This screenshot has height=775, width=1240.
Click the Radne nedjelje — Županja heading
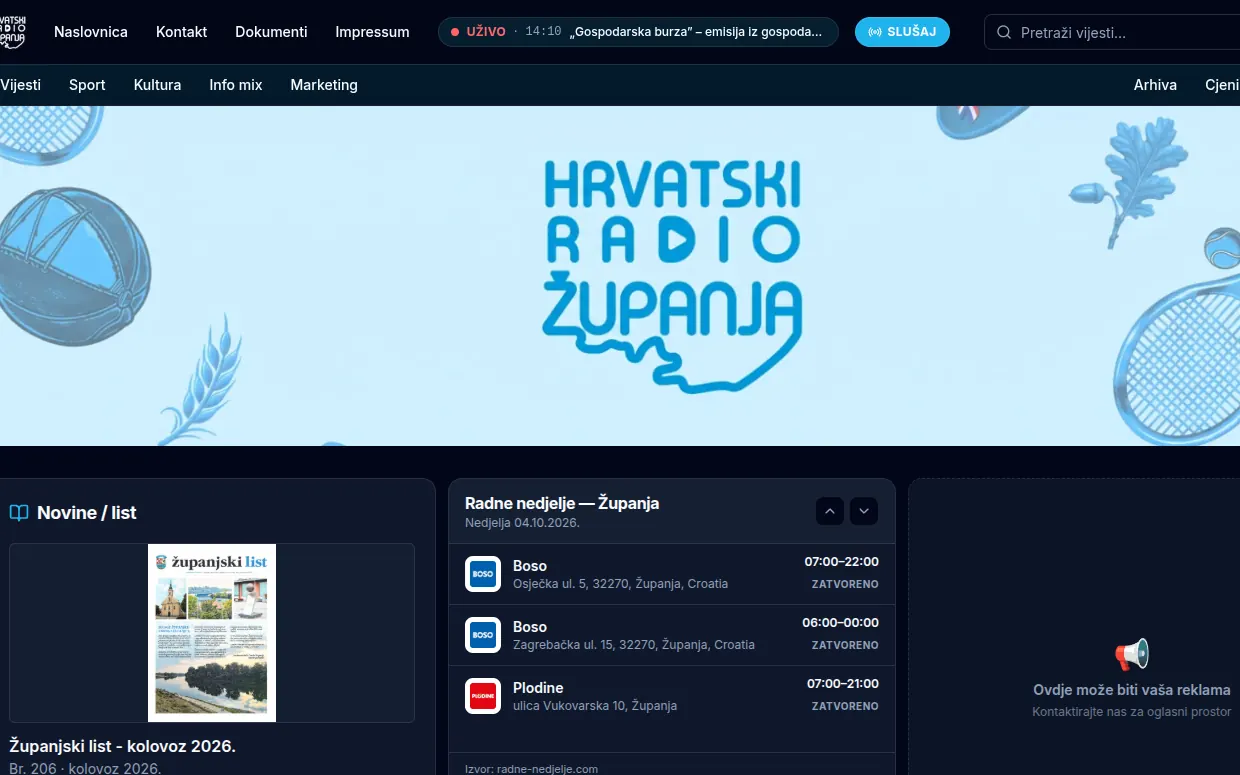(x=562, y=503)
